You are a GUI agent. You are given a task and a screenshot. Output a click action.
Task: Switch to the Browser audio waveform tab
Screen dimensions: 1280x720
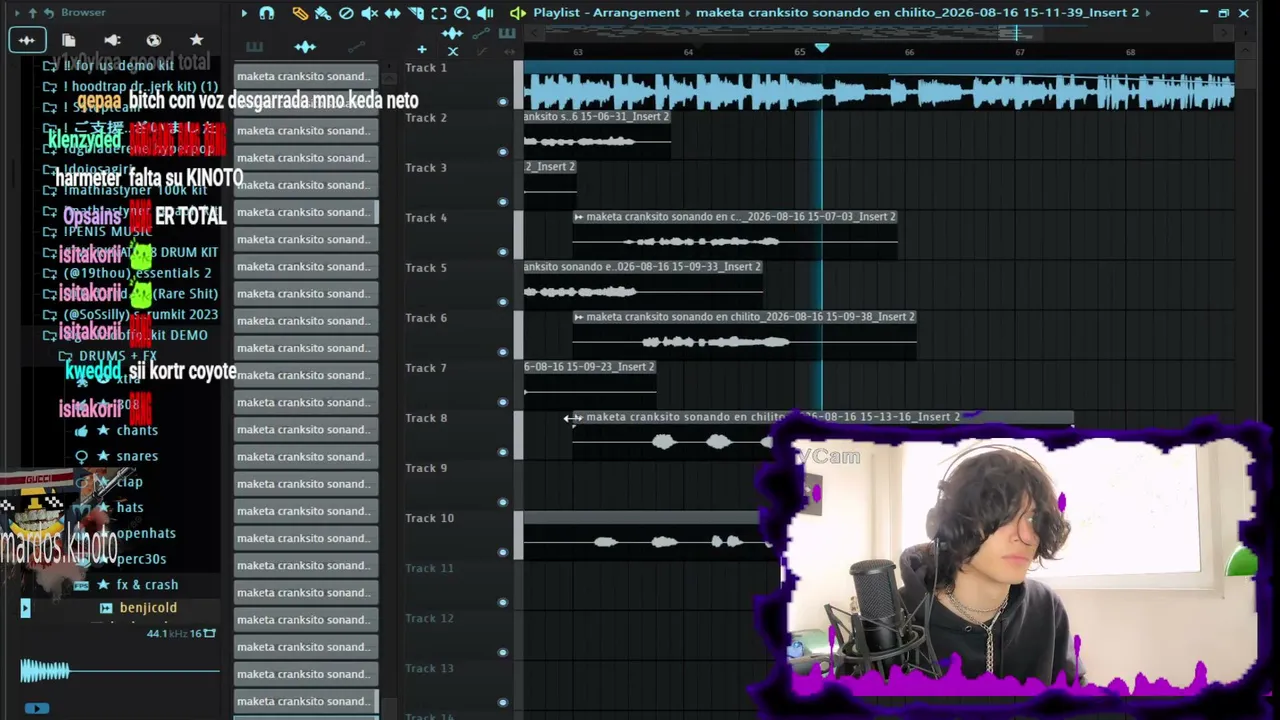26,40
